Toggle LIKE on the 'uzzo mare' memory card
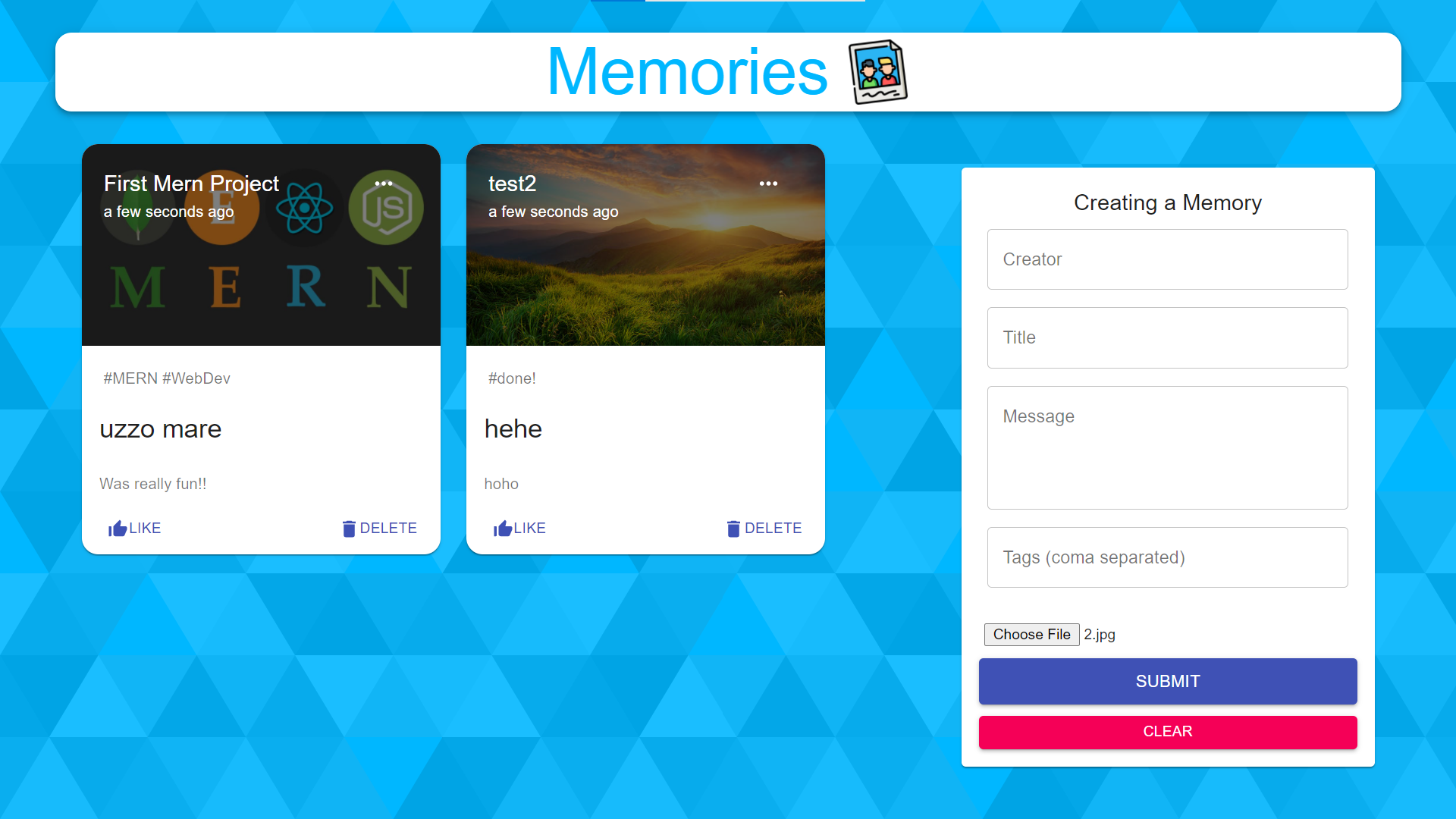Image resolution: width=1456 pixels, height=819 pixels. pyautogui.click(x=134, y=527)
